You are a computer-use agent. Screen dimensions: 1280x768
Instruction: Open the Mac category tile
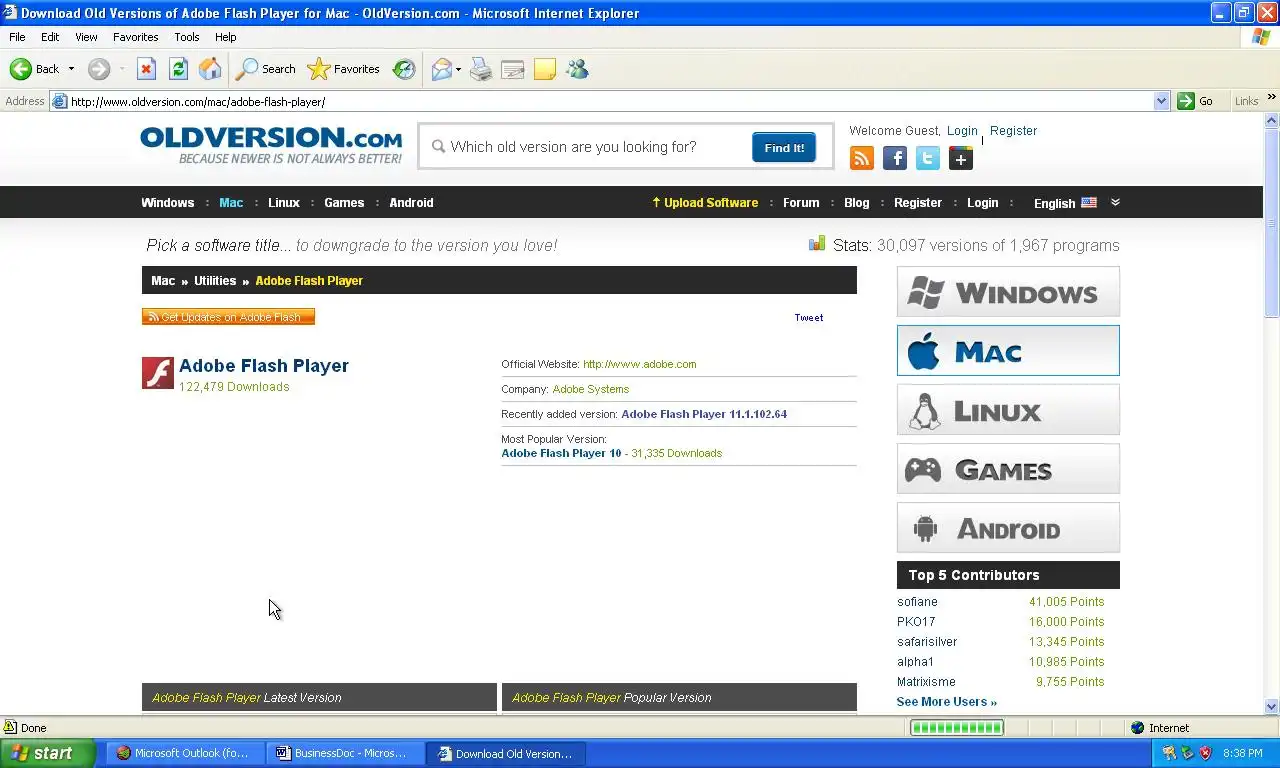point(1008,351)
